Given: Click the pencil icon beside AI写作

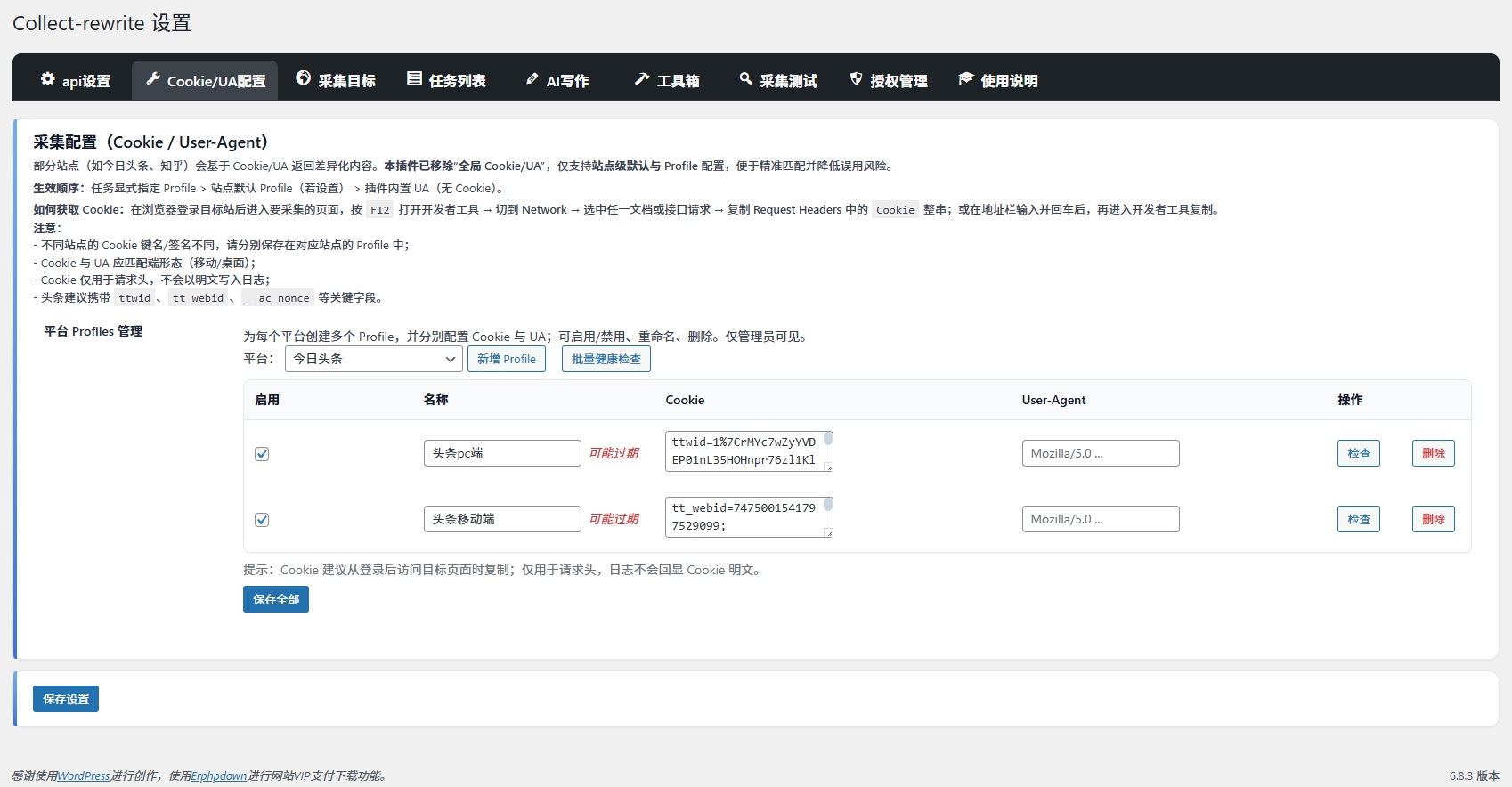Looking at the screenshot, I should coord(532,79).
